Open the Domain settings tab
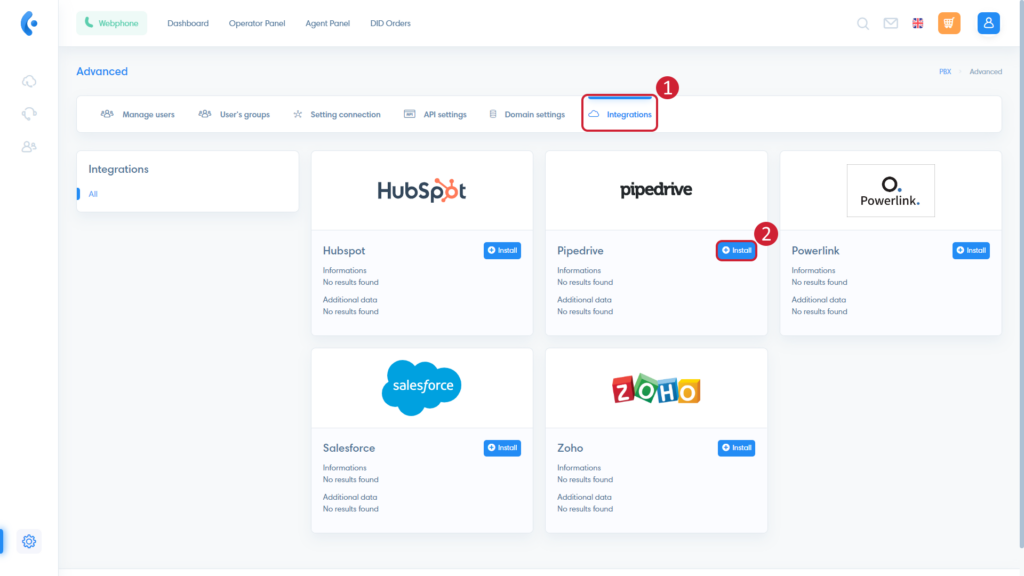Screen dimensions: 1024x576 (x=527, y=114)
